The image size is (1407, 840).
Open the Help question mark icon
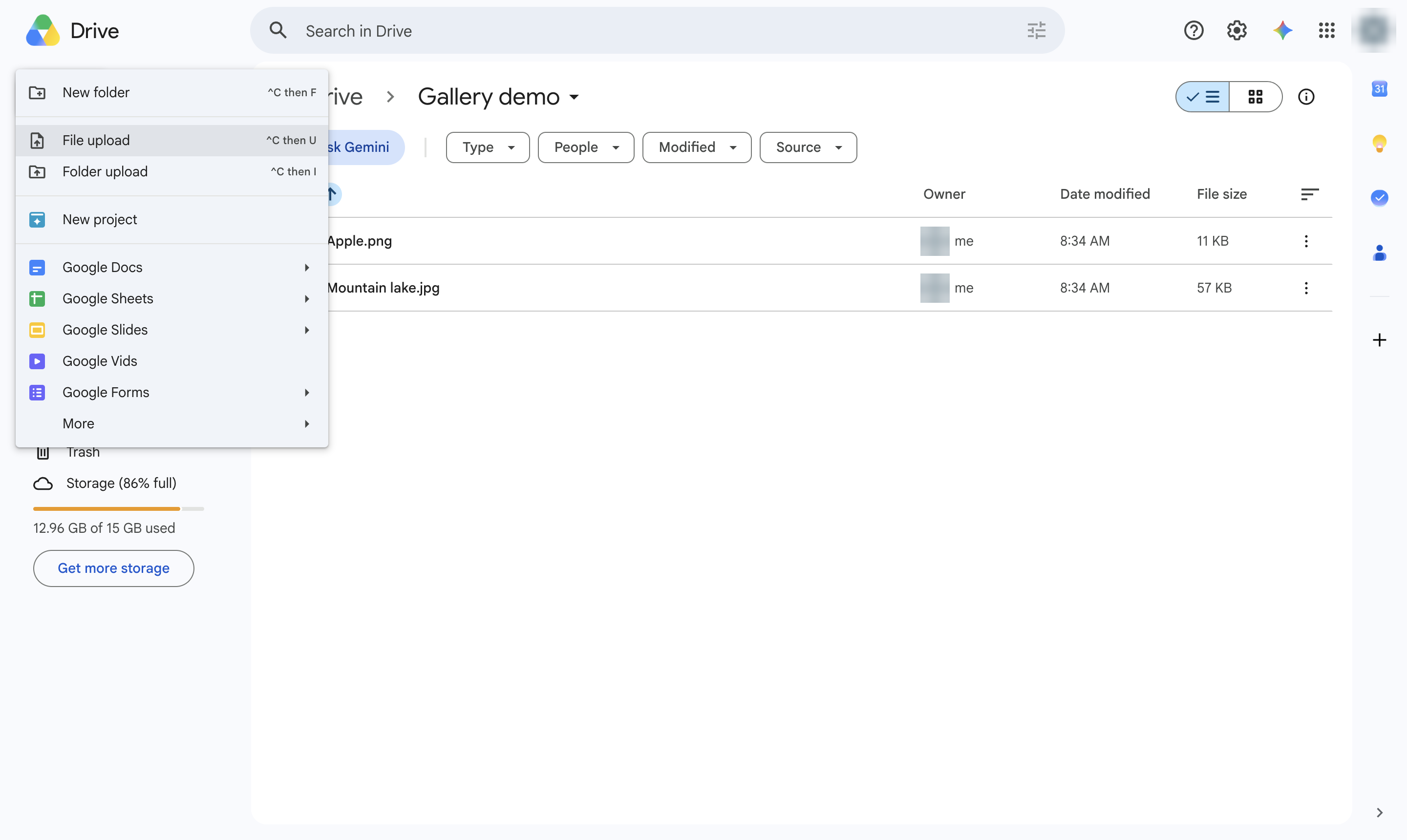point(1194,31)
